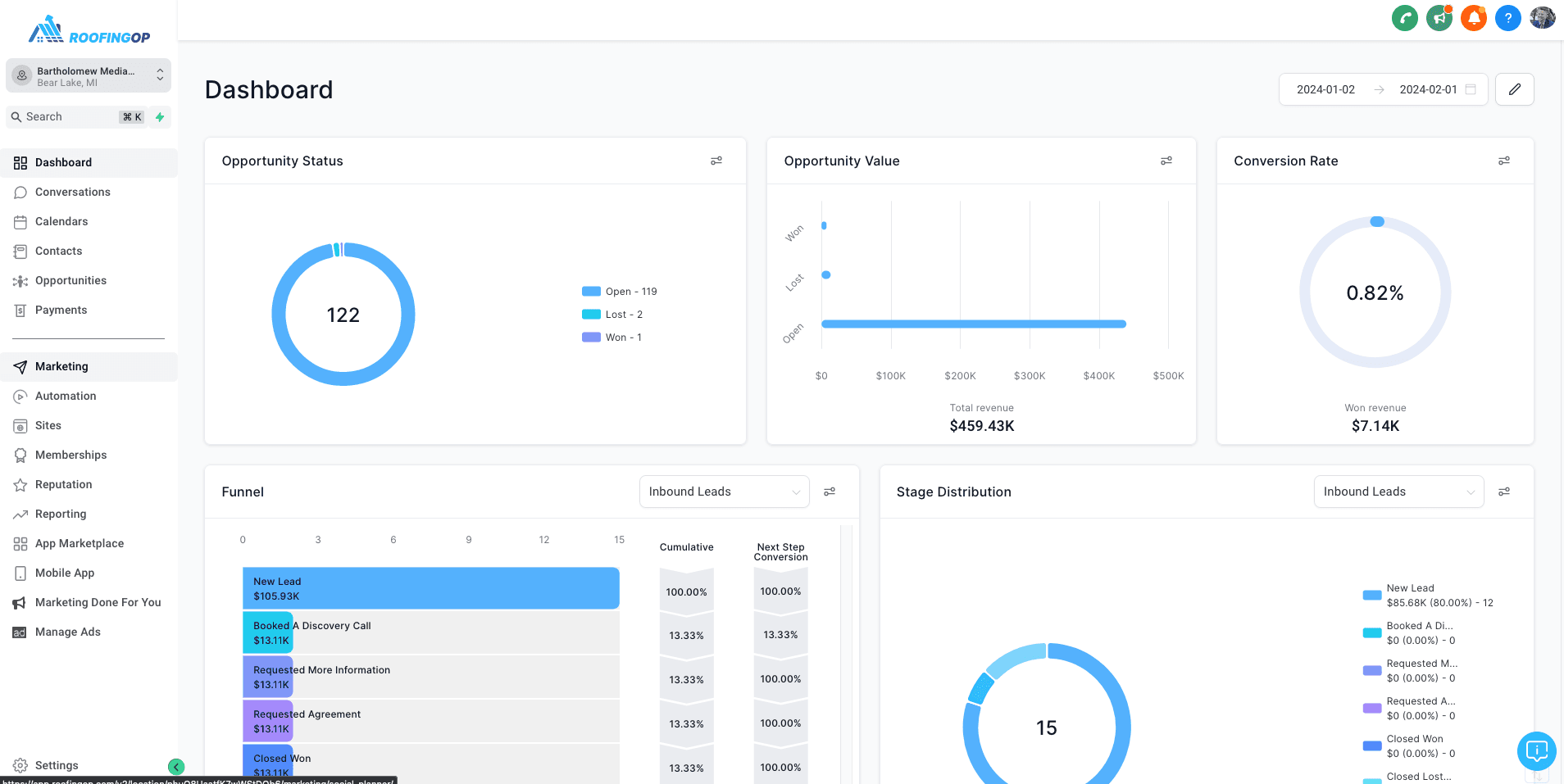Launch the AI lightning icon beside search
1564x784 pixels.
pos(160,116)
